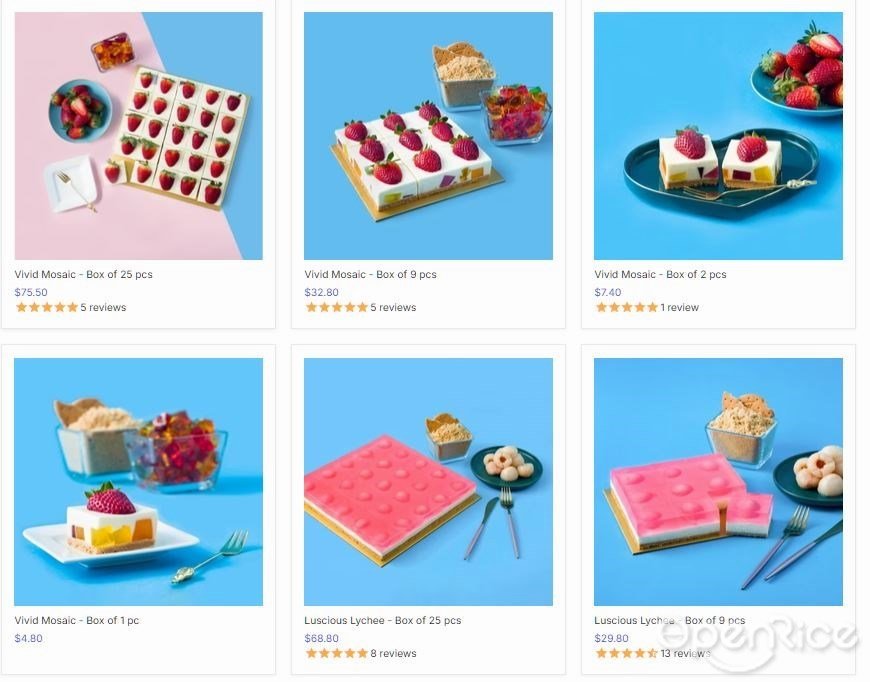Open 8 reviews for Luscious Lychee 25 pcs
Viewport: 870px width, 682px height.
[x=393, y=654]
